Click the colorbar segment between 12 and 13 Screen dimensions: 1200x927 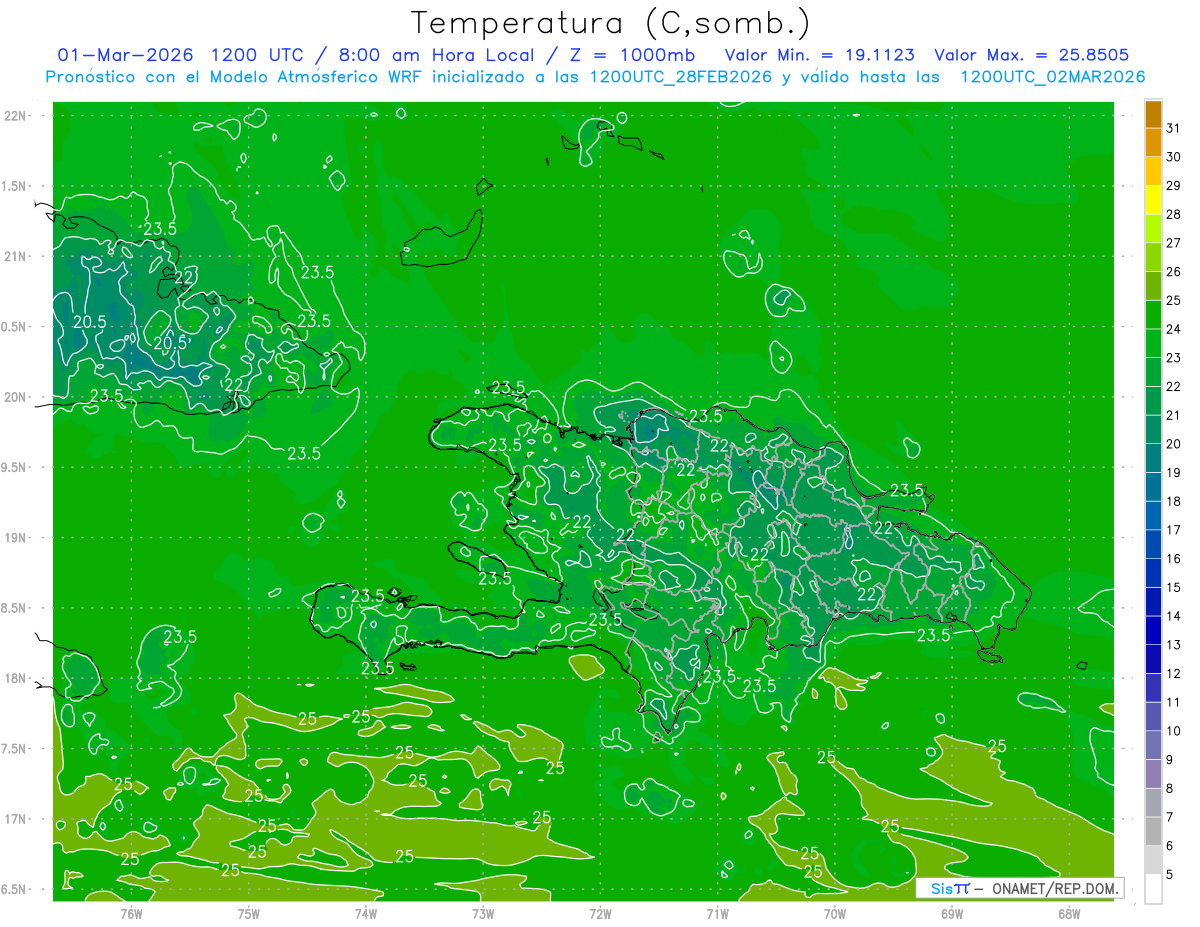1153,659
